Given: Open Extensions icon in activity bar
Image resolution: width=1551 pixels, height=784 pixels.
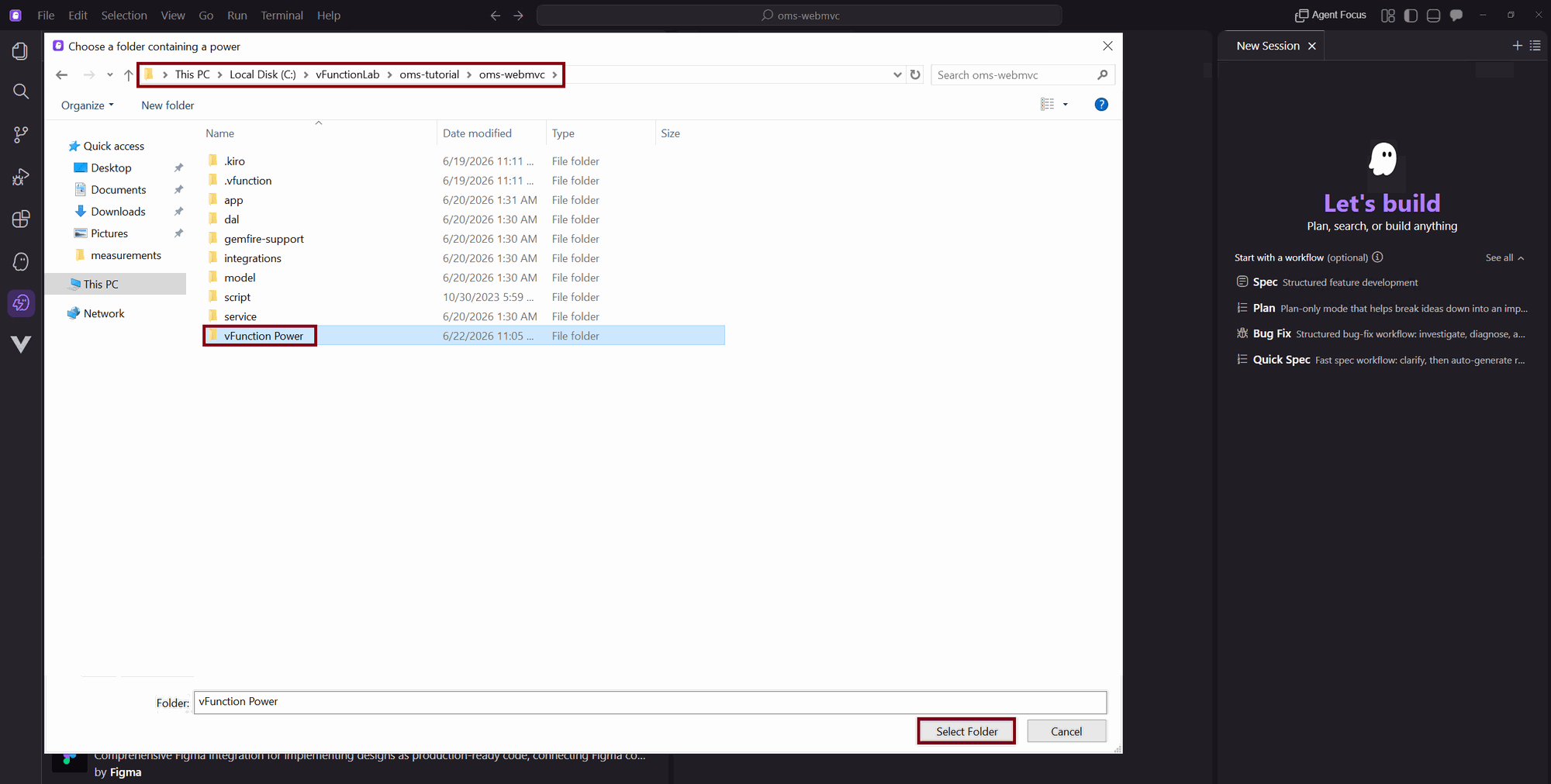Looking at the screenshot, I should pos(21,219).
